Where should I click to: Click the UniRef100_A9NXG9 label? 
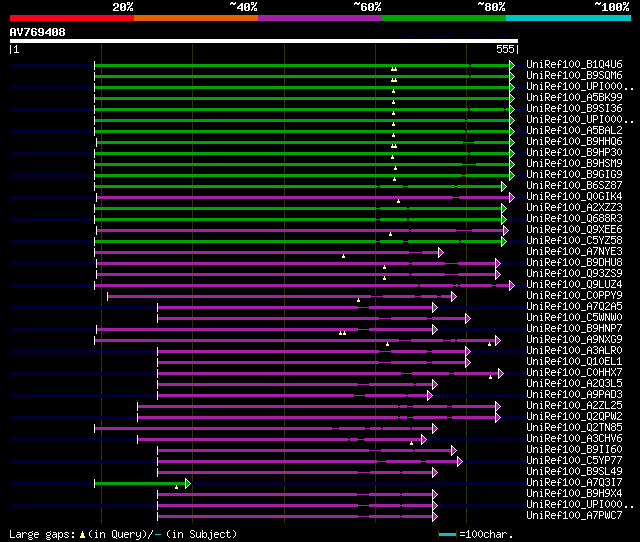(574, 340)
